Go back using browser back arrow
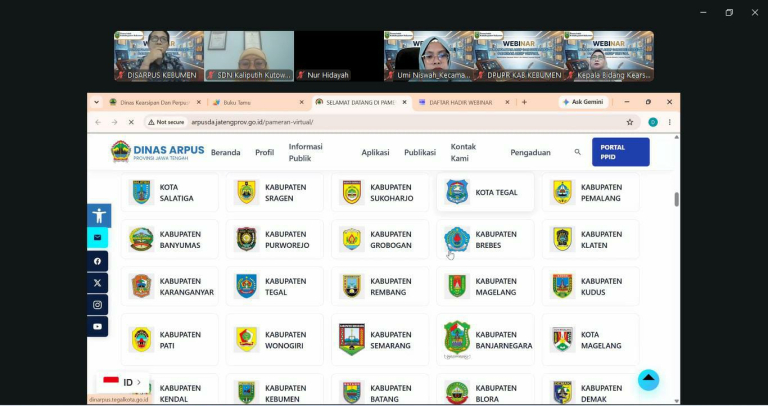The height and width of the screenshot is (406, 768). [x=98, y=122]
